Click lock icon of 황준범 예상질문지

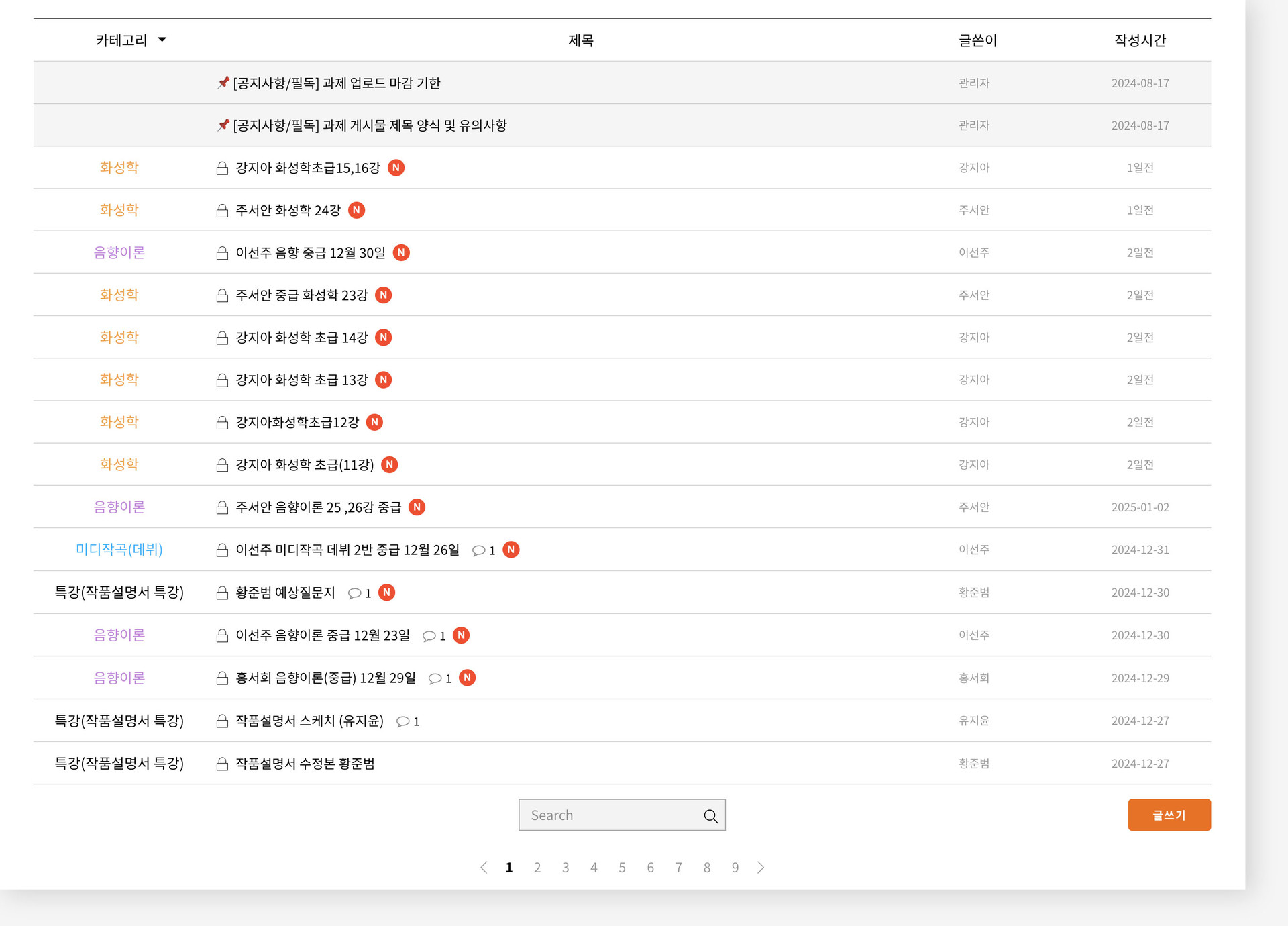coord(222,593)
